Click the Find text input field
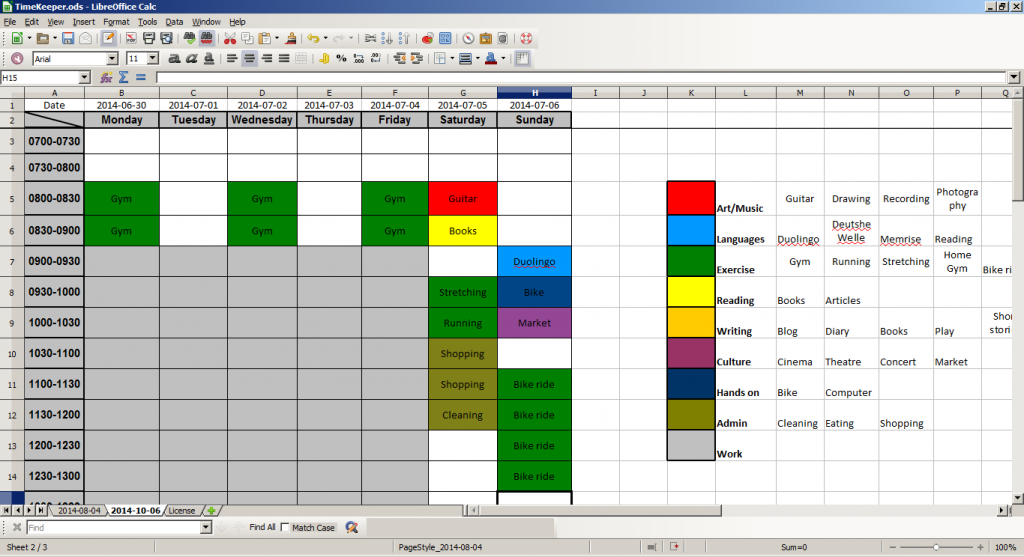 113,527
